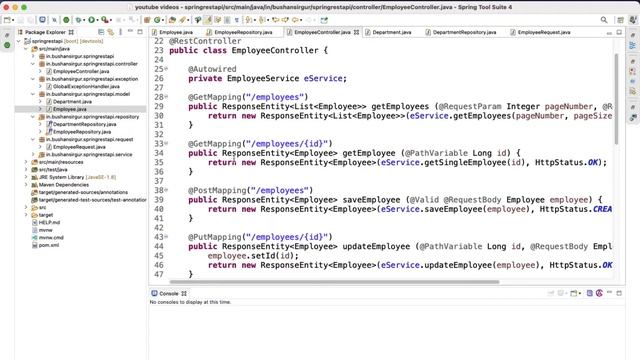Click the Last Edit Location toolbar icon
The width and height of the screenshot is (640, 360).
[276, 20]
